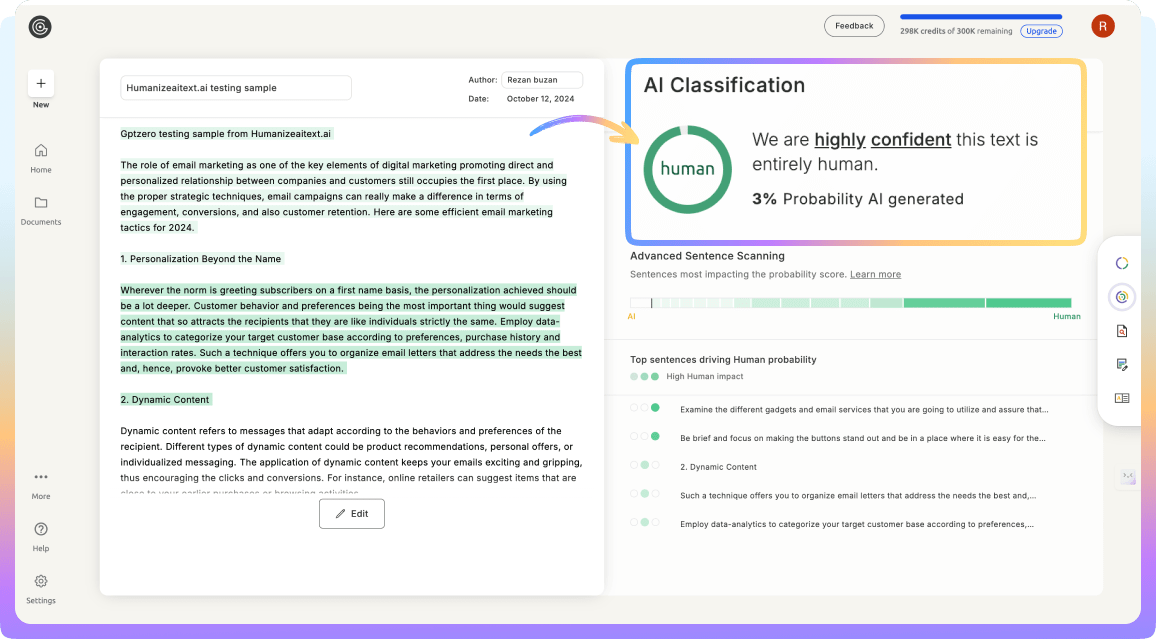The height and width of the screenshot is (639, 1156).
Task: Open the writing feedback pencil icon
Action: coord(1121,364)
